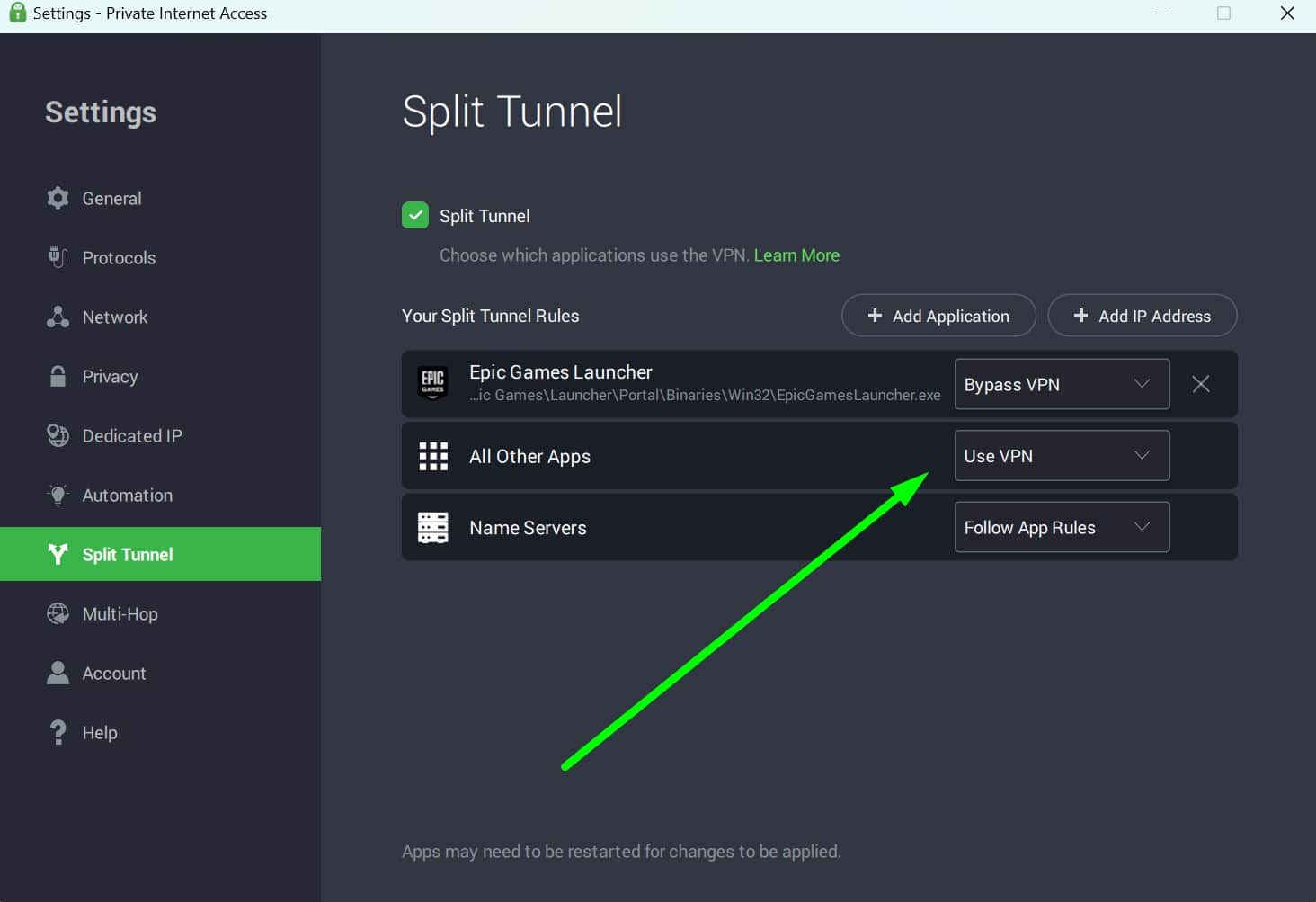Select the Split Tunnel sidebar tab
The image size is (1316, 902).
[160, 554]
